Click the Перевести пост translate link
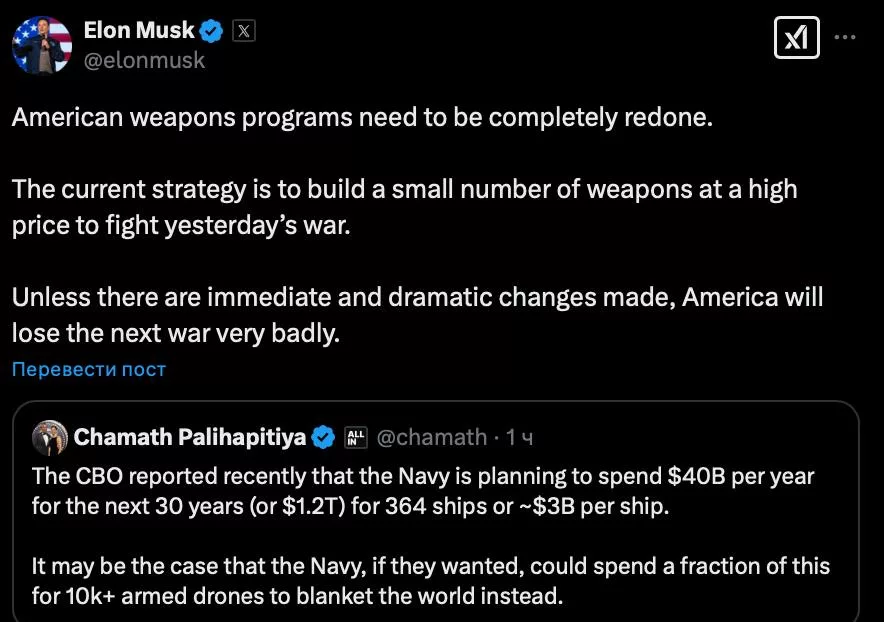 89,370
